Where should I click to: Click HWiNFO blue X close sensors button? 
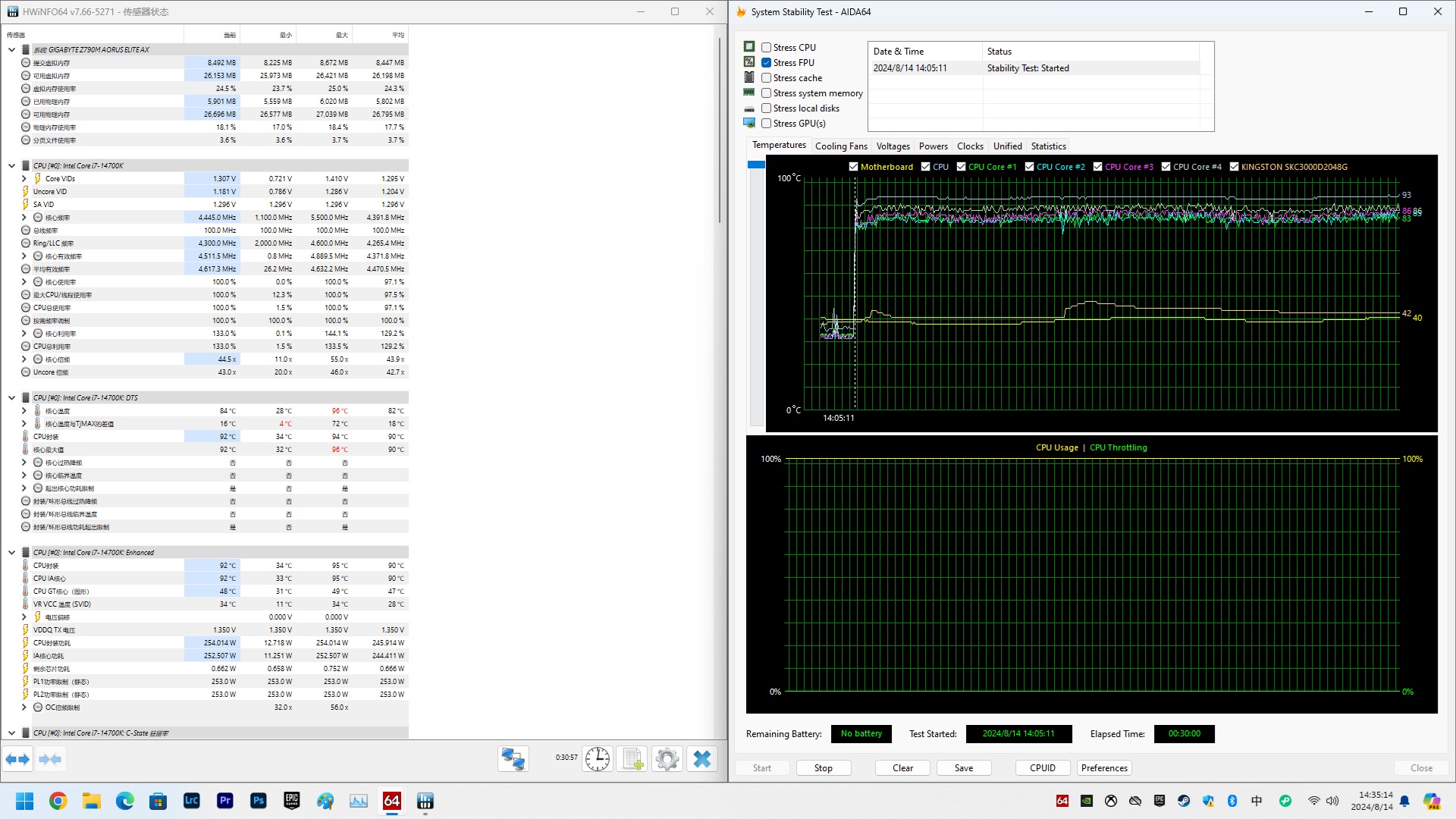pyautogui.click(x=702, y=758)
